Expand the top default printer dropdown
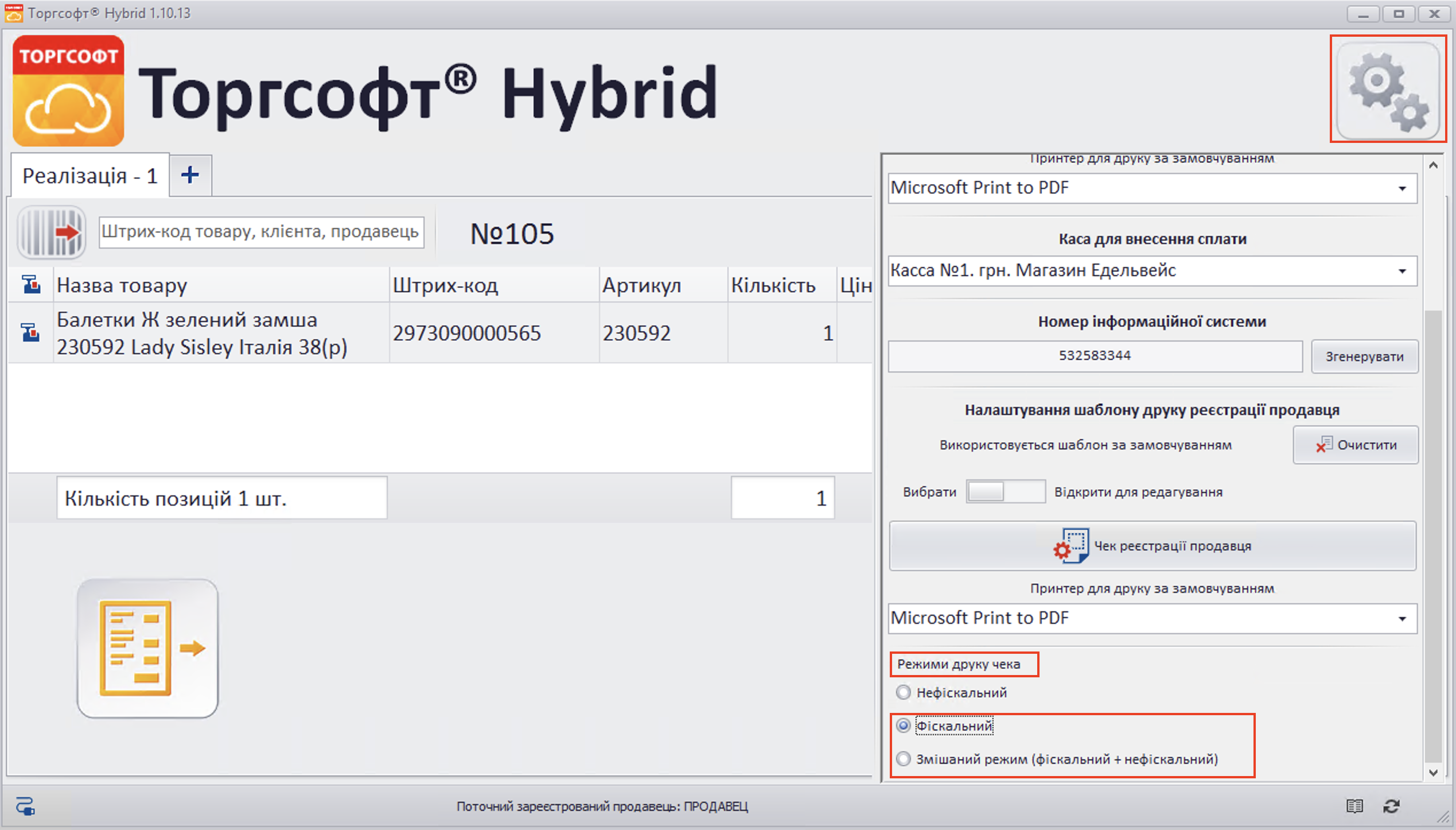Viewport: 1456px width, 830px height. tap(1402, 188)
